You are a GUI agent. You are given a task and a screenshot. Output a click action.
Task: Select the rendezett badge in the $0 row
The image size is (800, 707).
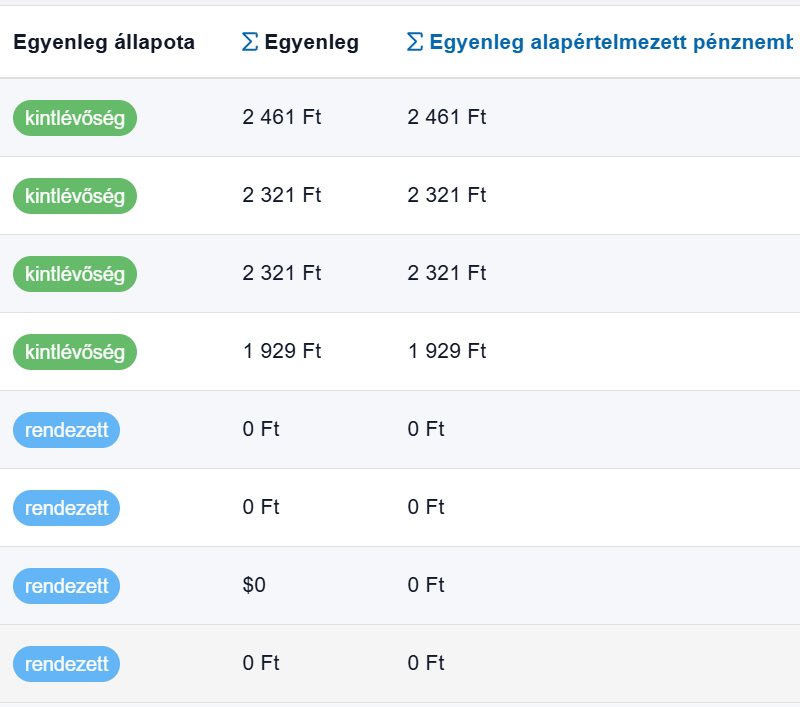point(66,585)
